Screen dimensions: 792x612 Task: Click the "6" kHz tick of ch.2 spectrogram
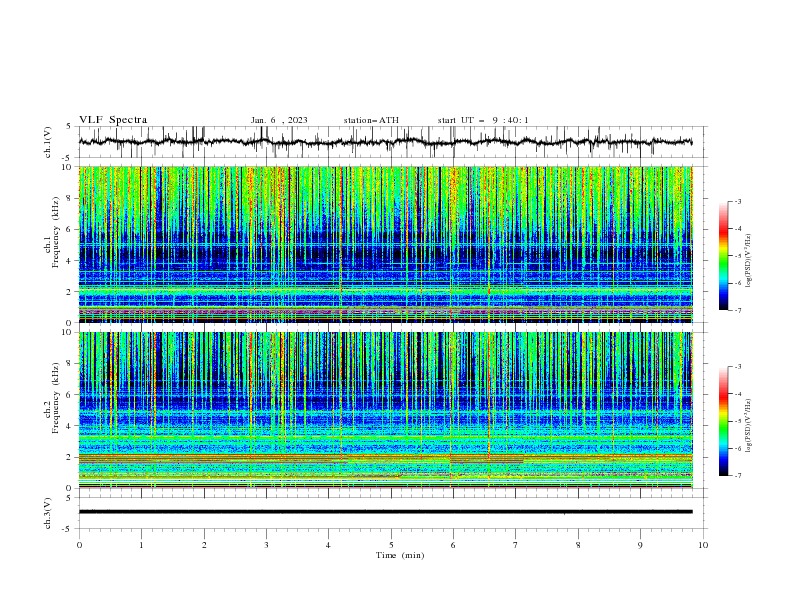[70, 394]
